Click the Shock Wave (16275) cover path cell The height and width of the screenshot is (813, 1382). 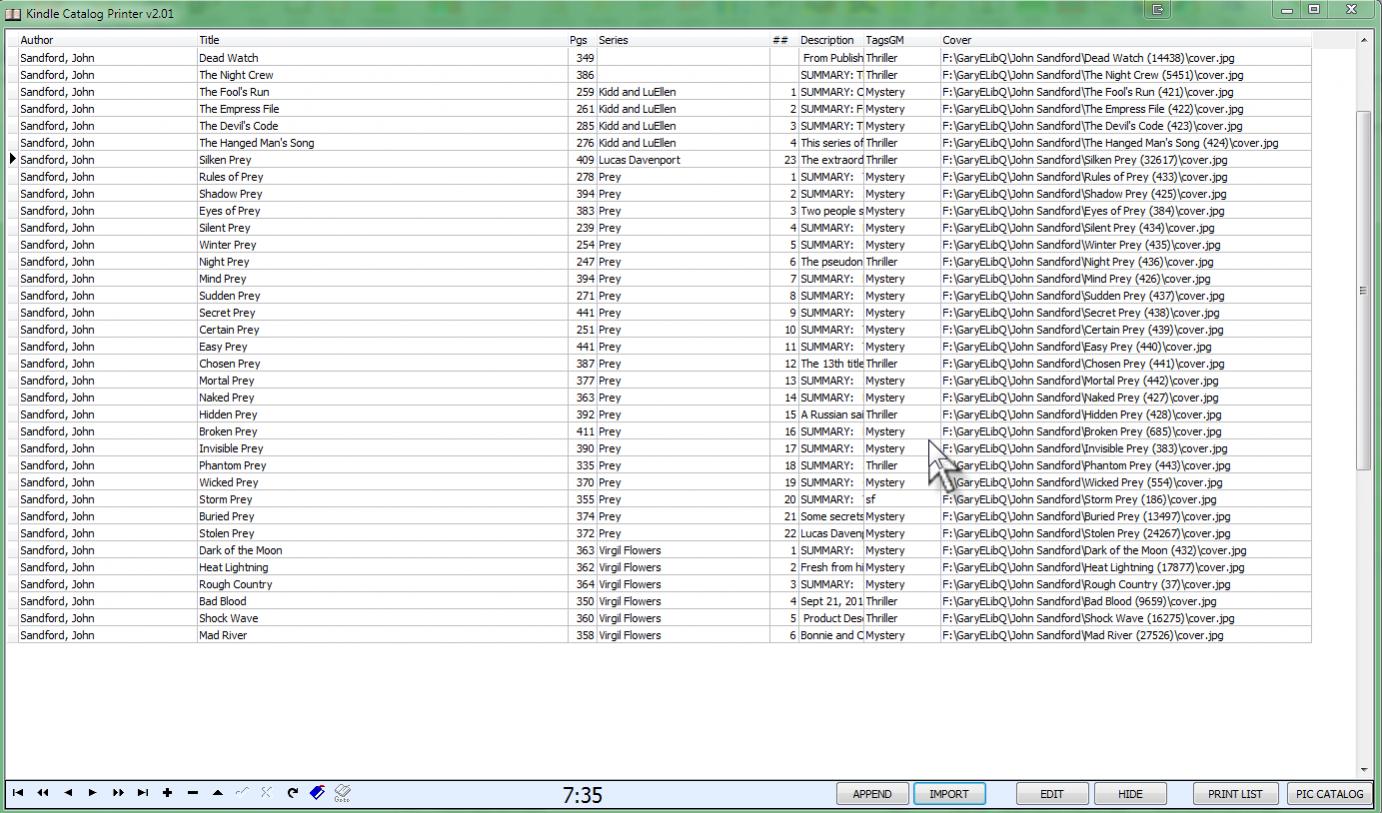coord(1125,619)
